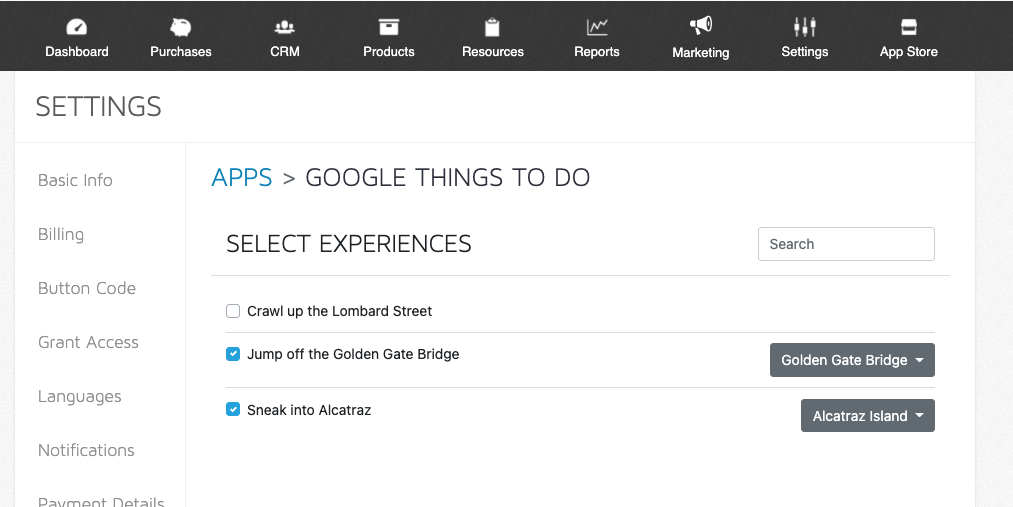Click the SELECT EXPERIENCES heading
This screenshot has height=507, width=1013.
tap(349, 244)
